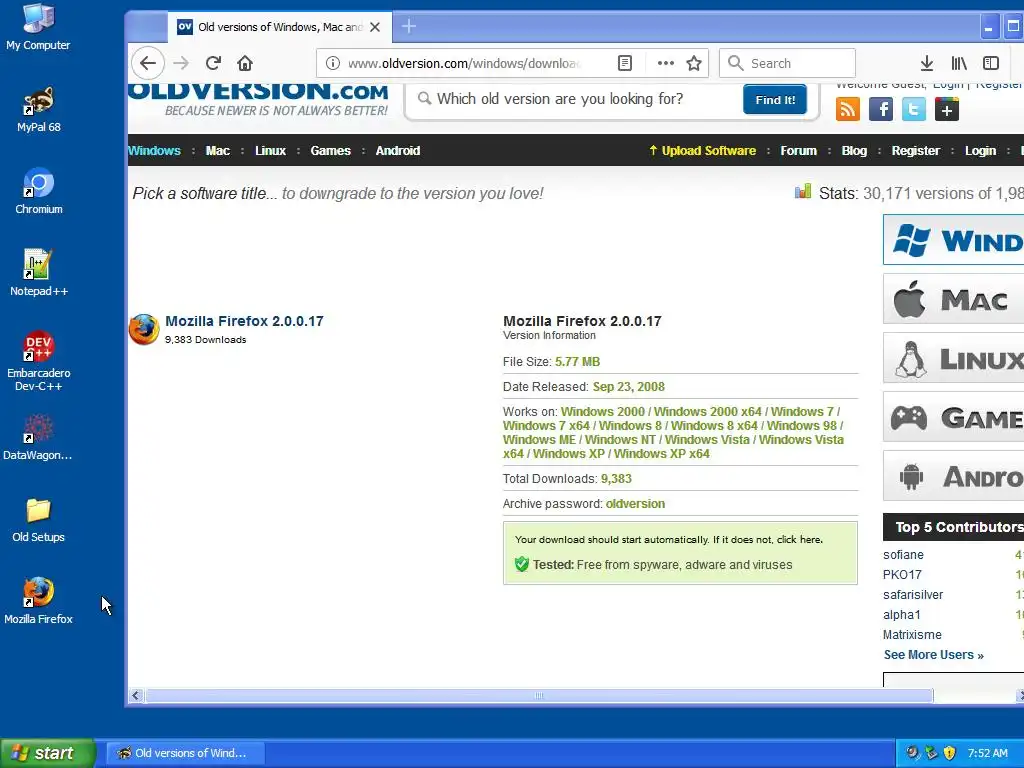Open the Linux platform banner in sidebar
Viewport: 1024px width, 768px height.
tap(953, 358)
